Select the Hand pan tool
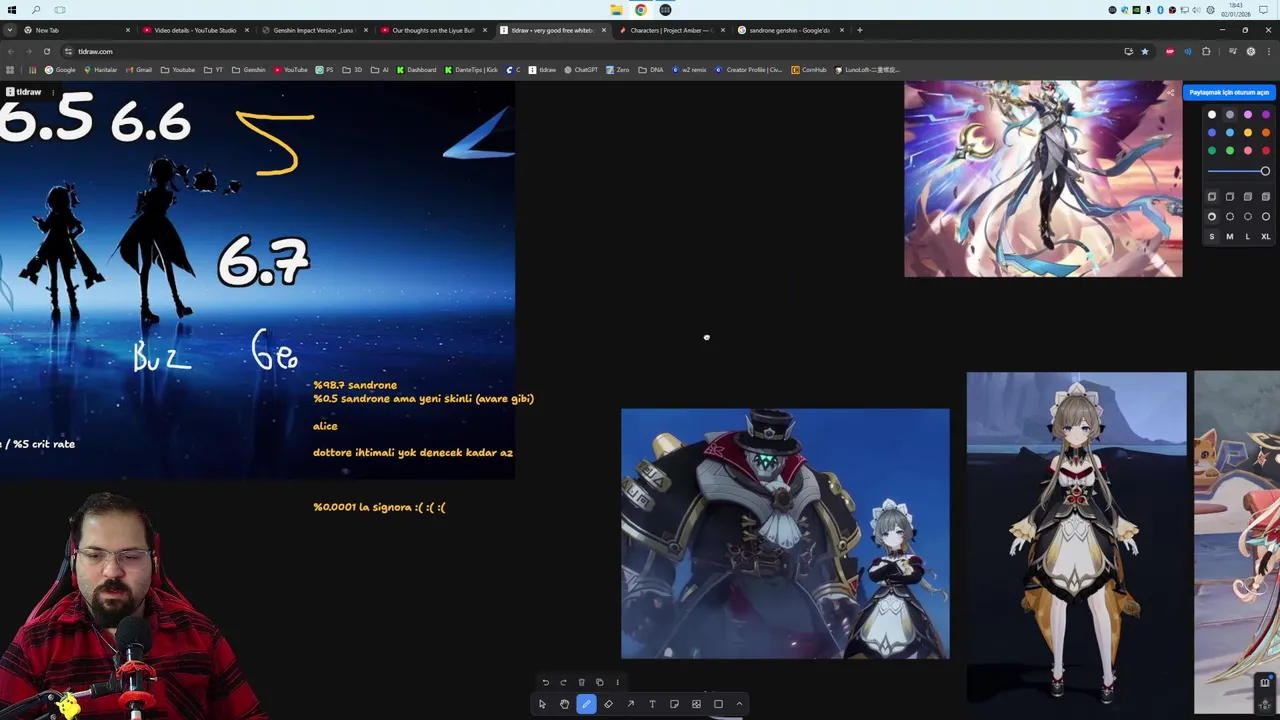This screenshot has width=1280, height=720. pyautogui.click(x=564, y=704)
